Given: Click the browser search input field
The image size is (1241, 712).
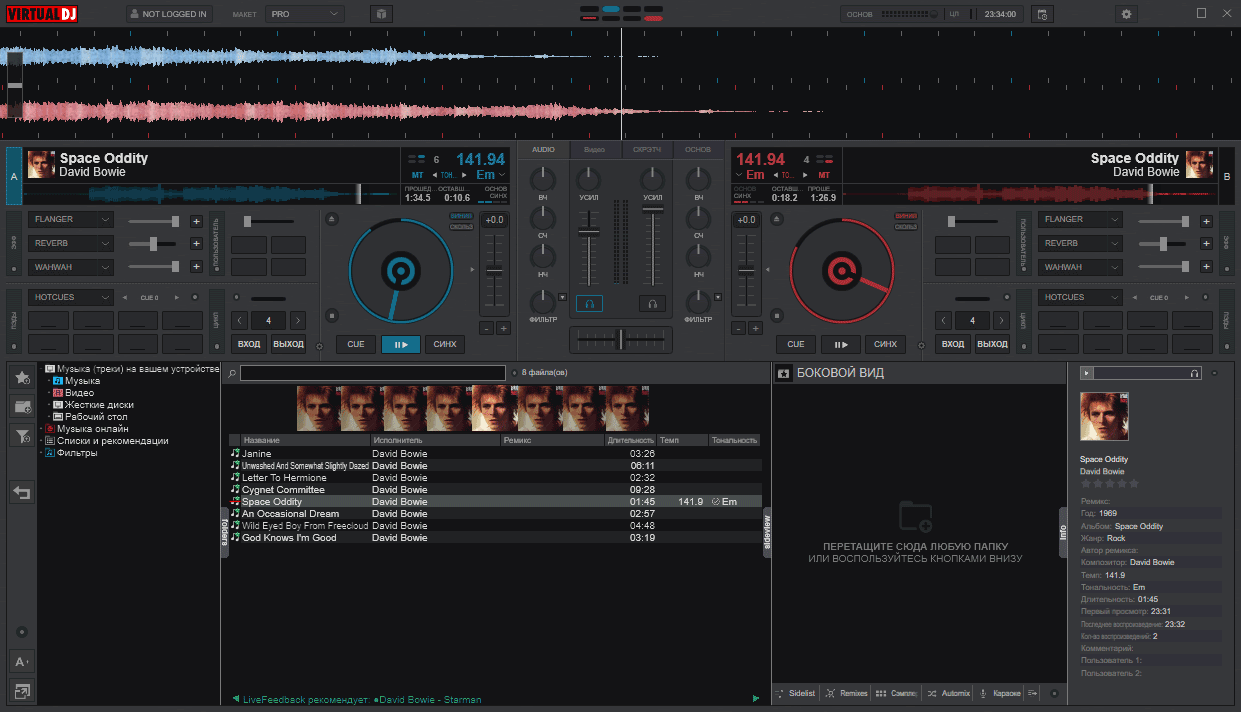Looking at the screenshot, I should pos(373,373).
